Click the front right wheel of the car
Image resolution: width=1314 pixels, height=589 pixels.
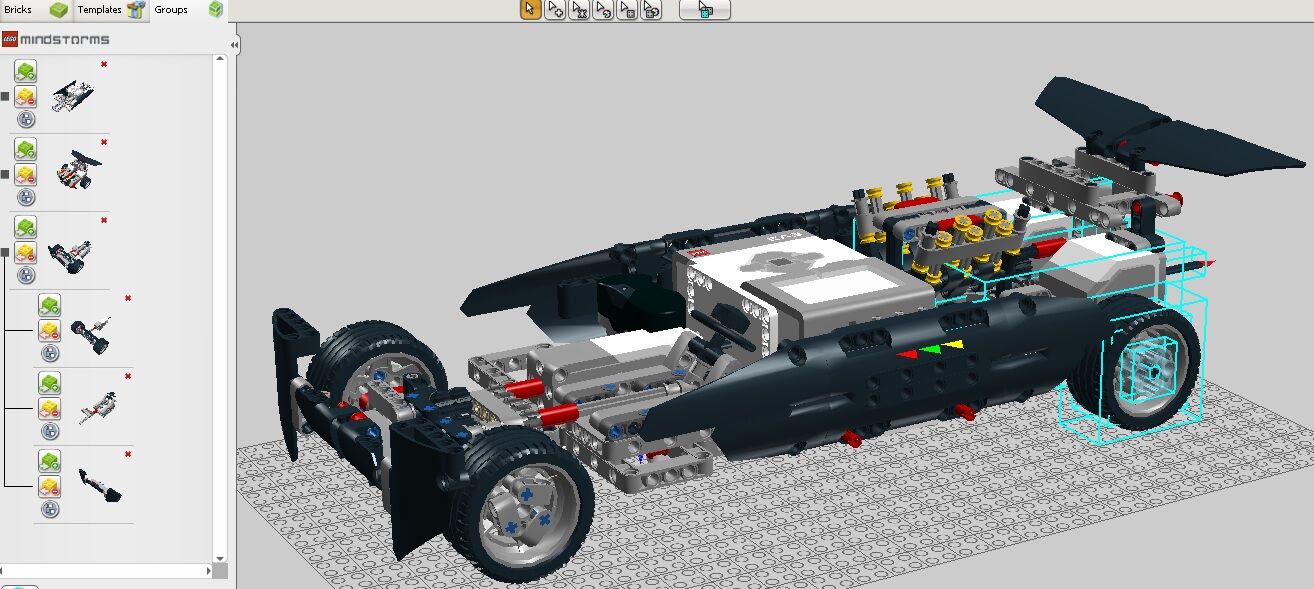click(517, 505)
